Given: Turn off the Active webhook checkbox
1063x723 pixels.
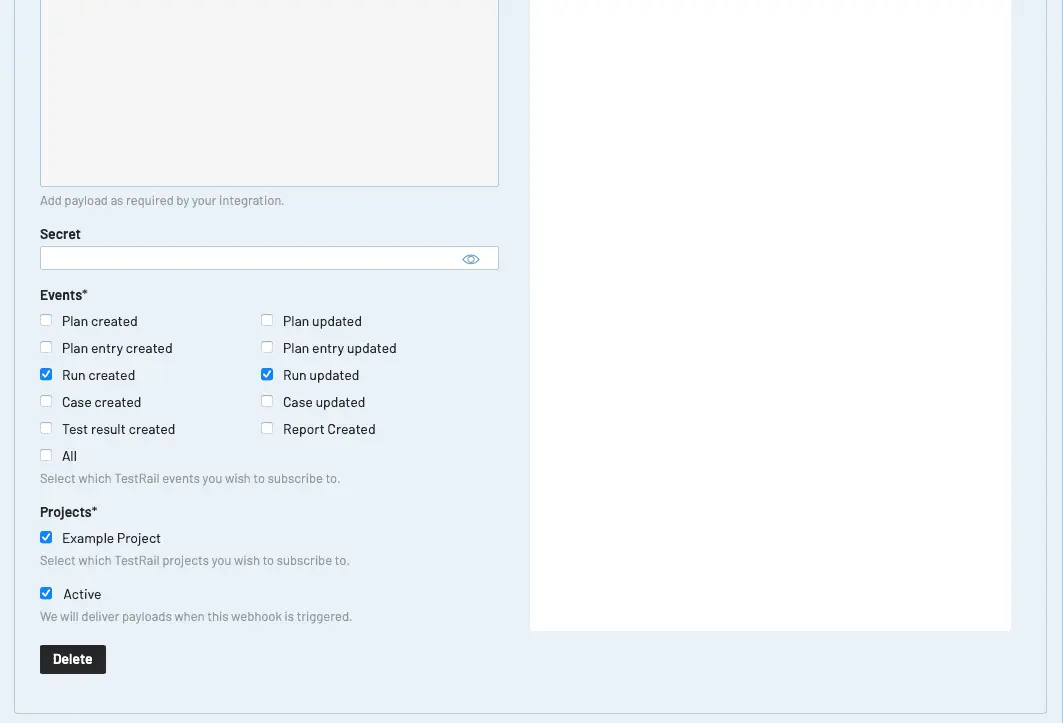Looking at the screenshot, I should click(46, 593).
